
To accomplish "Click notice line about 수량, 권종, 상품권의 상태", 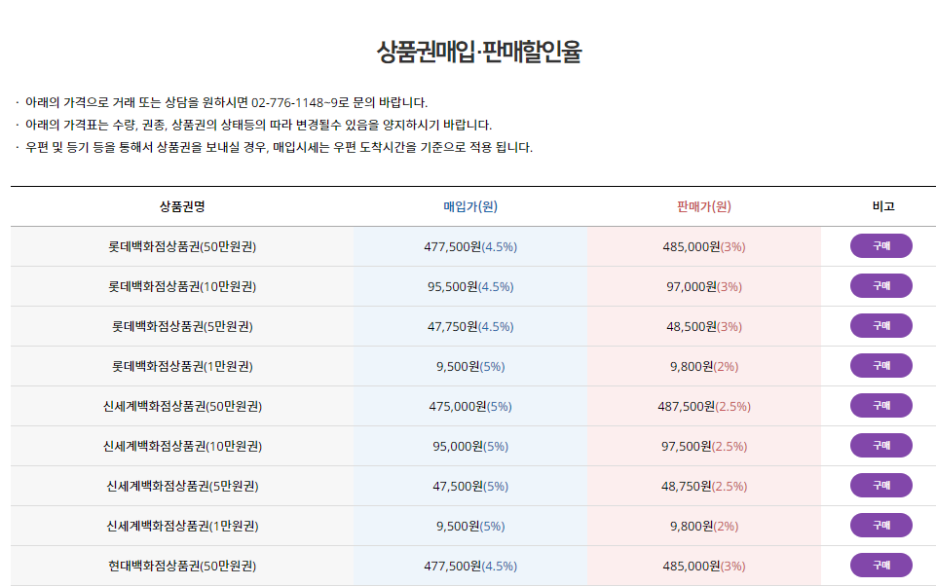I will click(x=258, y=125).
